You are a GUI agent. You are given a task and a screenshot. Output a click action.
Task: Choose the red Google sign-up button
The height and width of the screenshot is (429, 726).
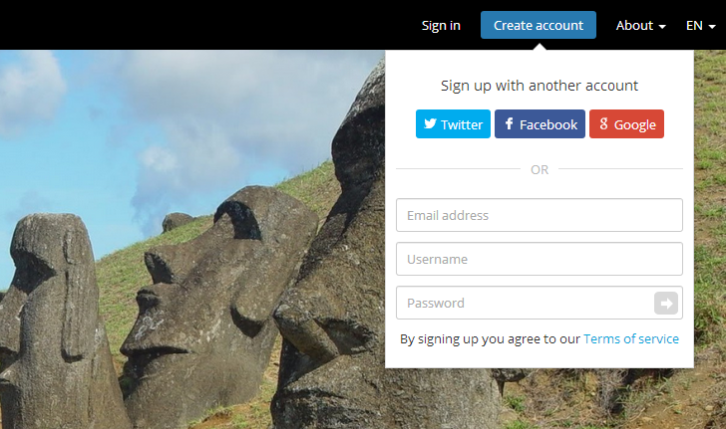(x=627, y=124)
